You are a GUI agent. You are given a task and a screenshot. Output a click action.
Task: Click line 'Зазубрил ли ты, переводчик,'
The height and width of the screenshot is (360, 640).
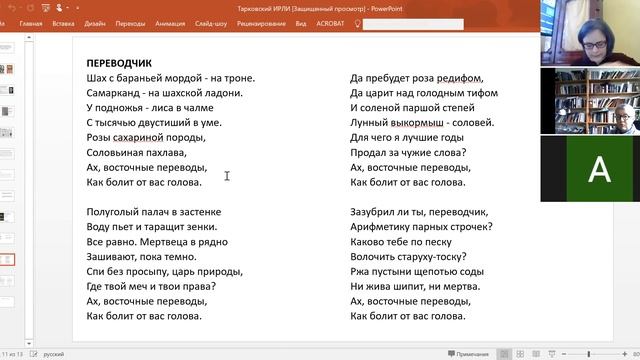(x=419, y=212)
